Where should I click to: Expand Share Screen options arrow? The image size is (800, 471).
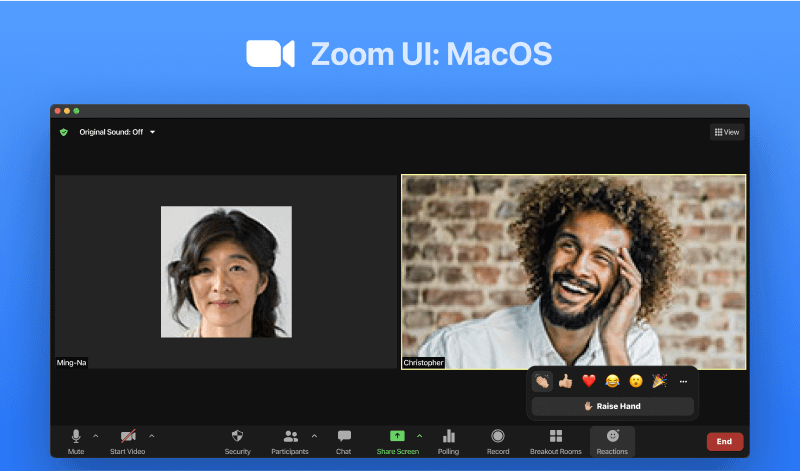point(419,436)
